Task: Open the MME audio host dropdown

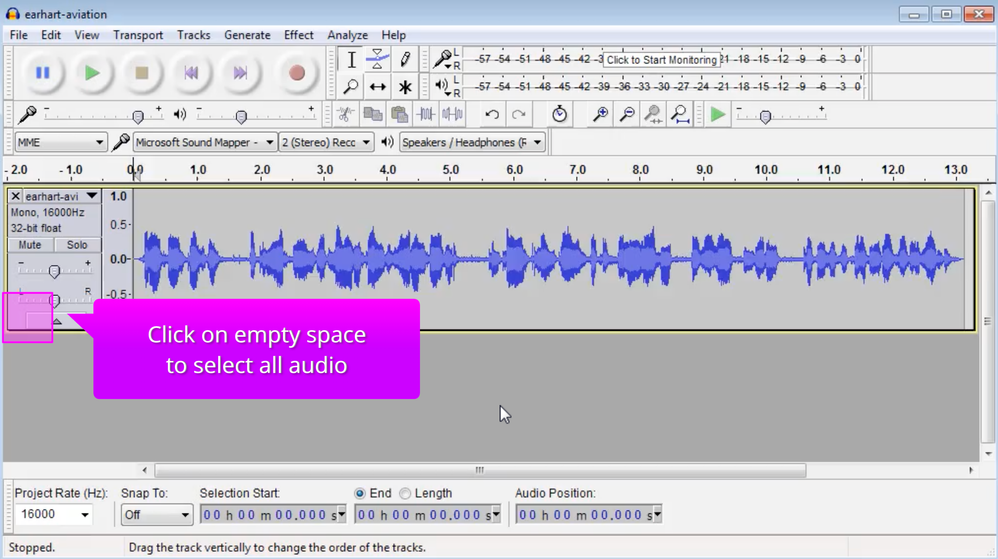Action: (60, 143)
